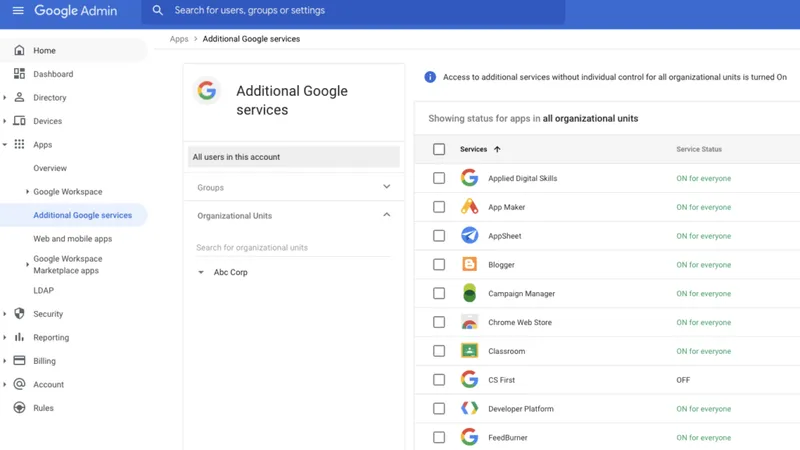Open Web and mobile apps
Viewport: 800px width, 450px height.
coord(72,238)
